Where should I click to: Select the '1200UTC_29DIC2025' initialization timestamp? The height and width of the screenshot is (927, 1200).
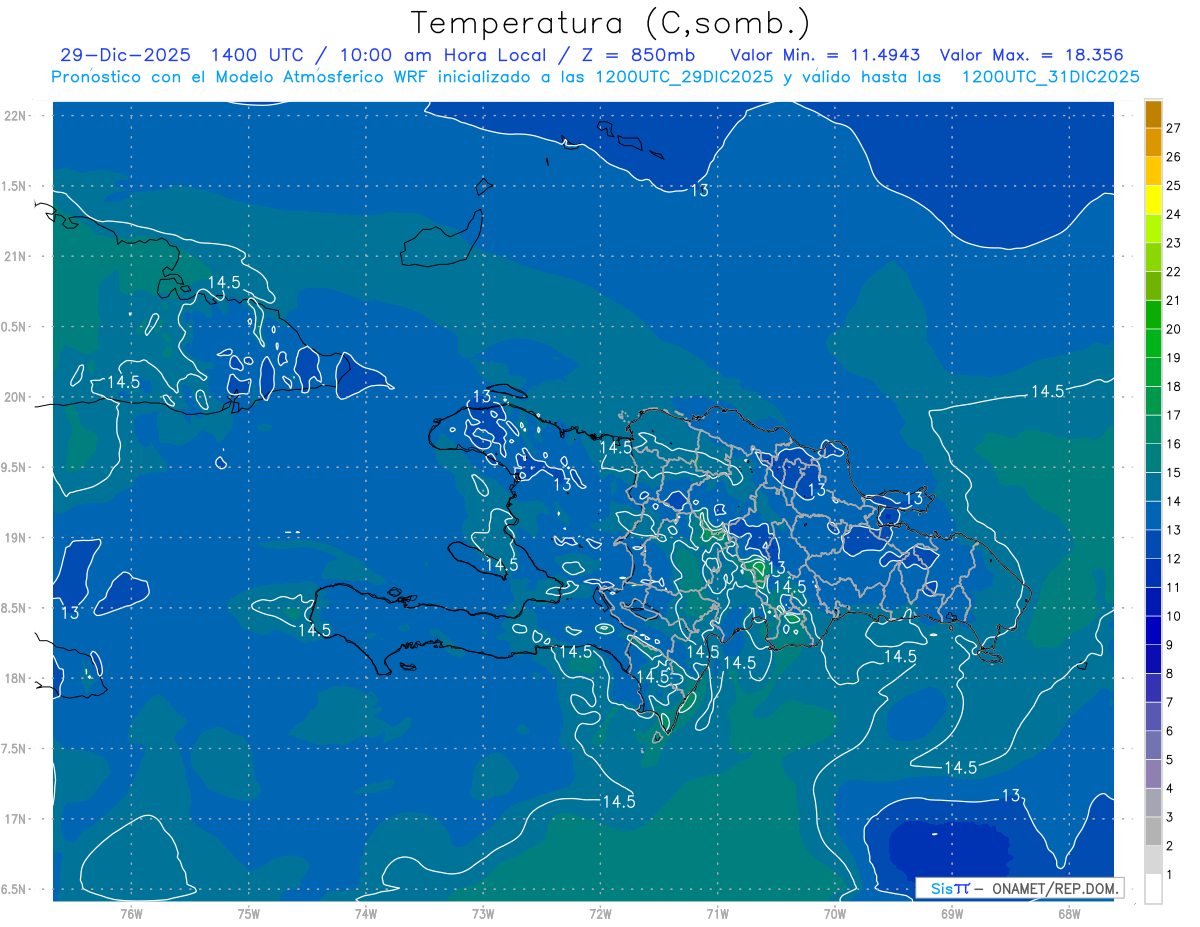tap(682, 77)
